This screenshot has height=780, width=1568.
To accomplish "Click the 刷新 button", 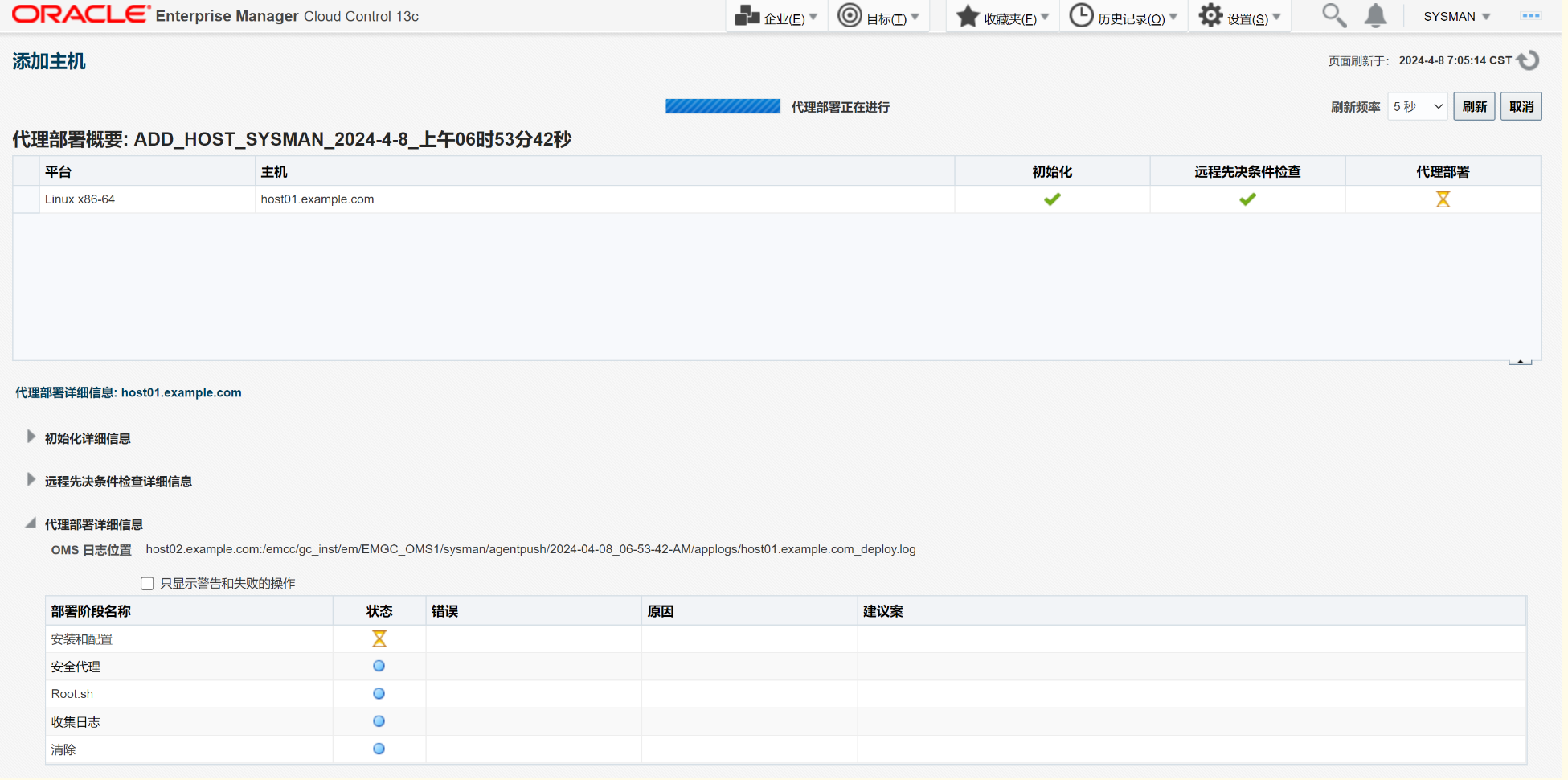I will point(1474,107).
